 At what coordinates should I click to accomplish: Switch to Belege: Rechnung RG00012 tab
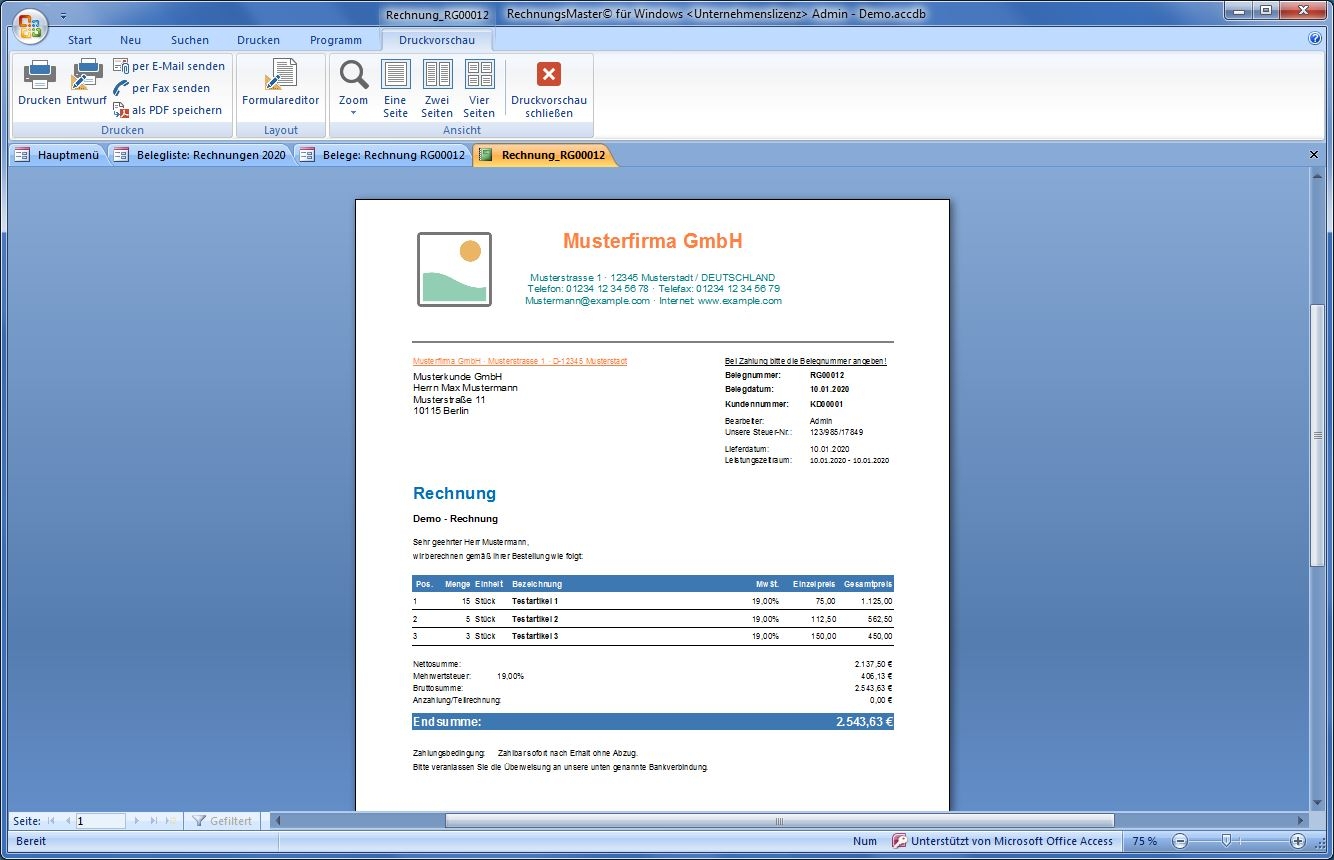pyautogui.click(x=383, y=155)
